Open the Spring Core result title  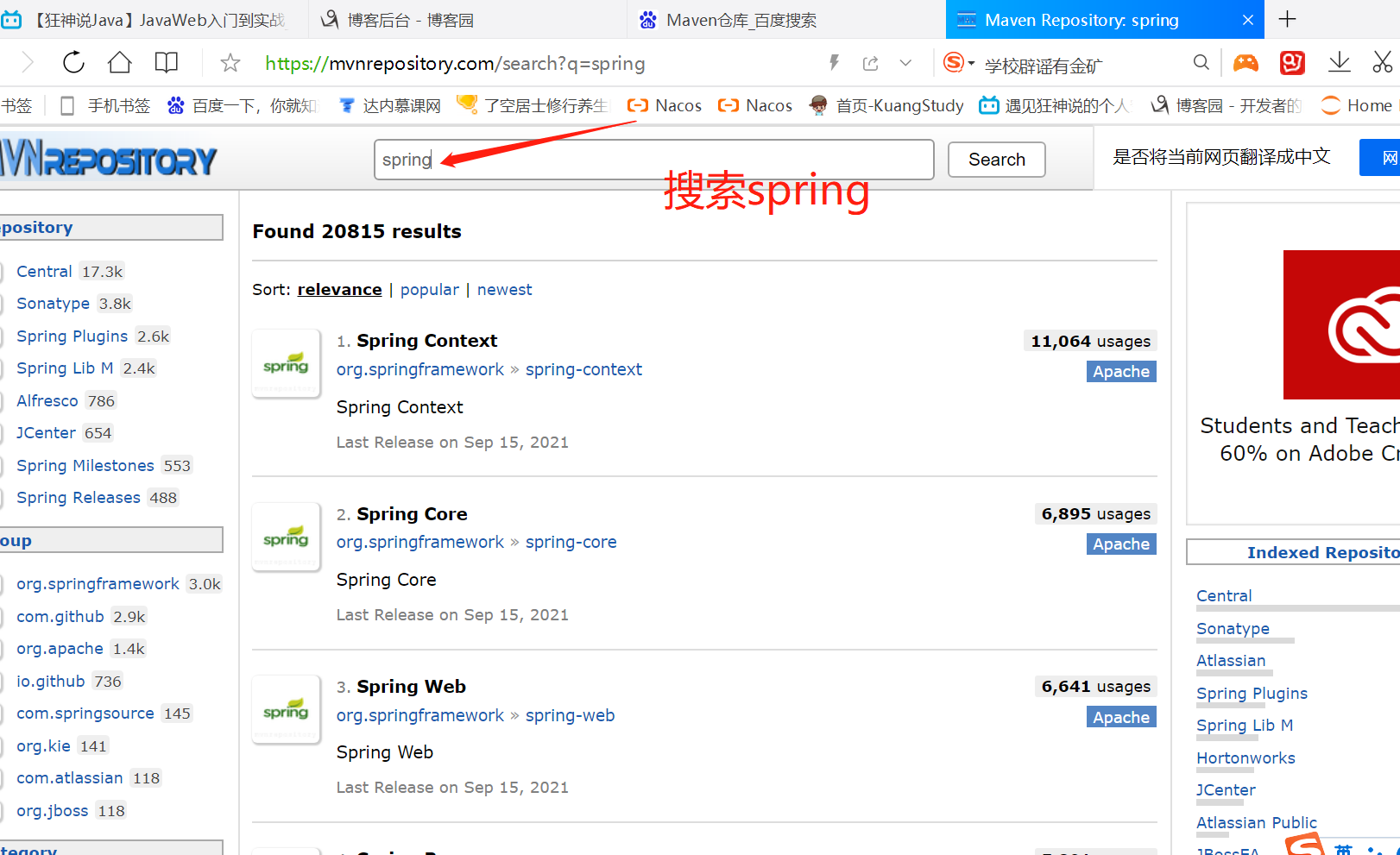click(412, 514)
